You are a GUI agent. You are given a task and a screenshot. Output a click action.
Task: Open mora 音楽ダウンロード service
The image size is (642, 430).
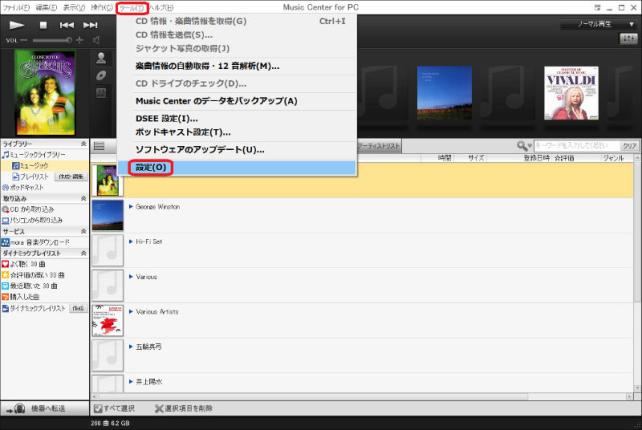(x=36, y=242)
